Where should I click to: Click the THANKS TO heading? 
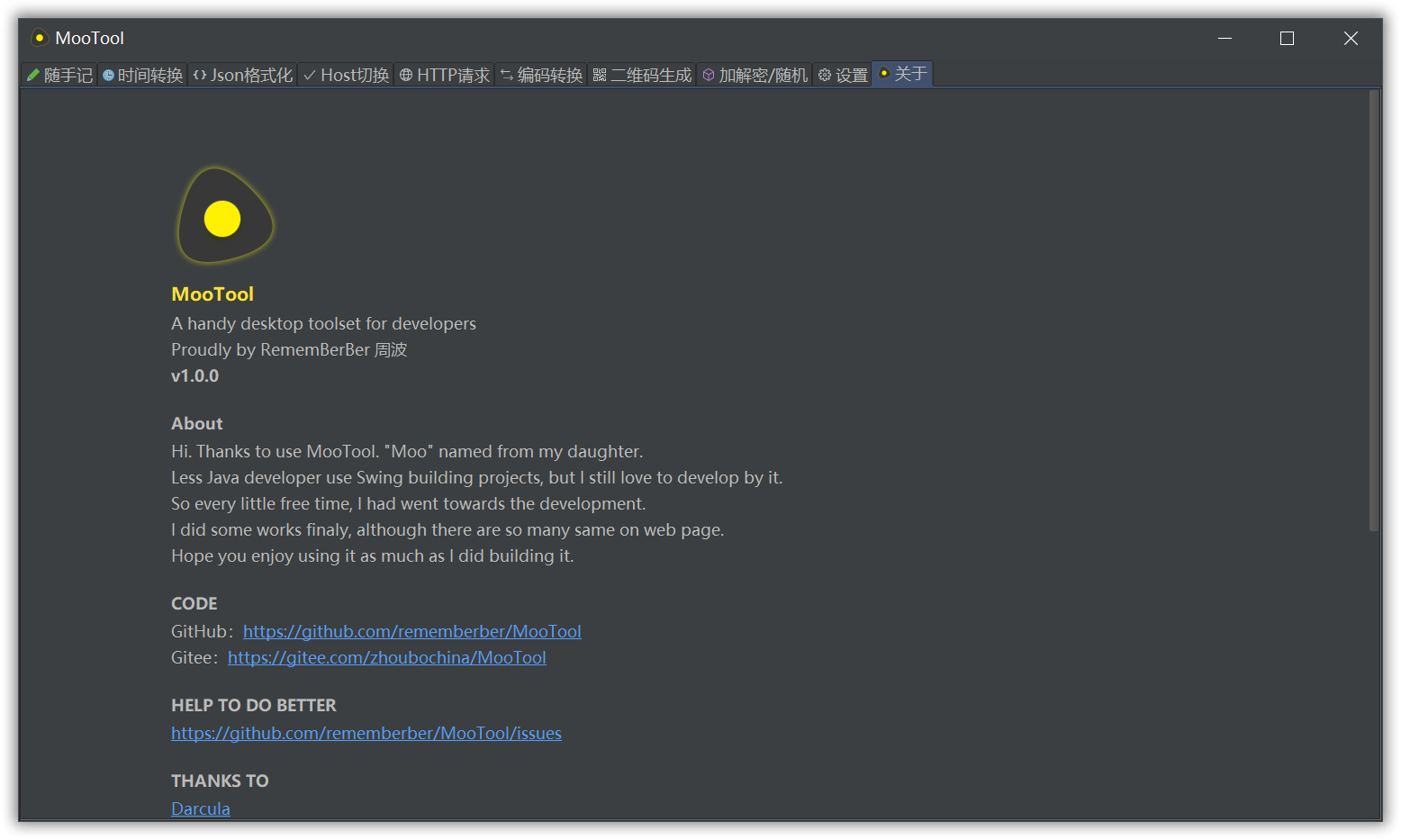[220, 781]
